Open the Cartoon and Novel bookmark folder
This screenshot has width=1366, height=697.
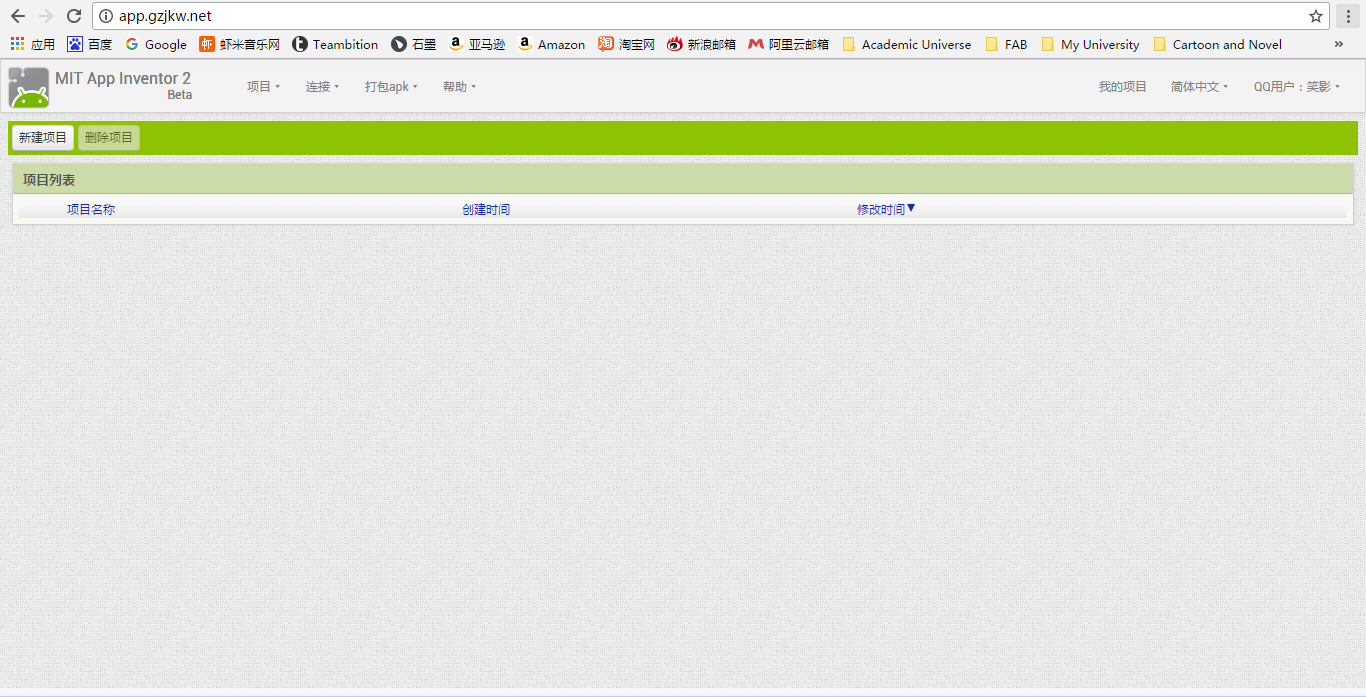(1217, 44)
